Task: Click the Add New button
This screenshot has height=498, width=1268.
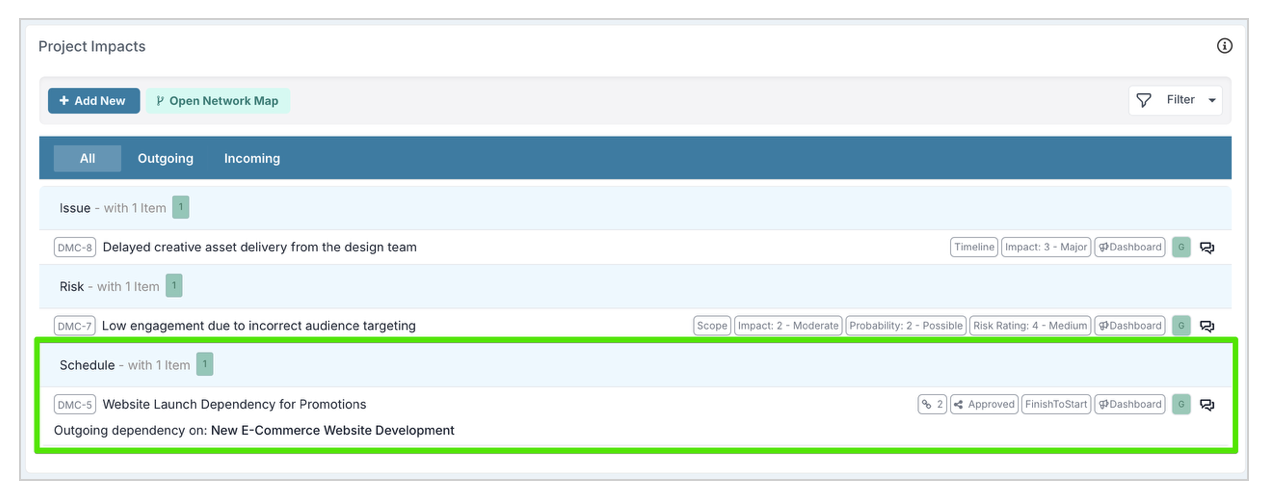Action: (x=94, y=101)
